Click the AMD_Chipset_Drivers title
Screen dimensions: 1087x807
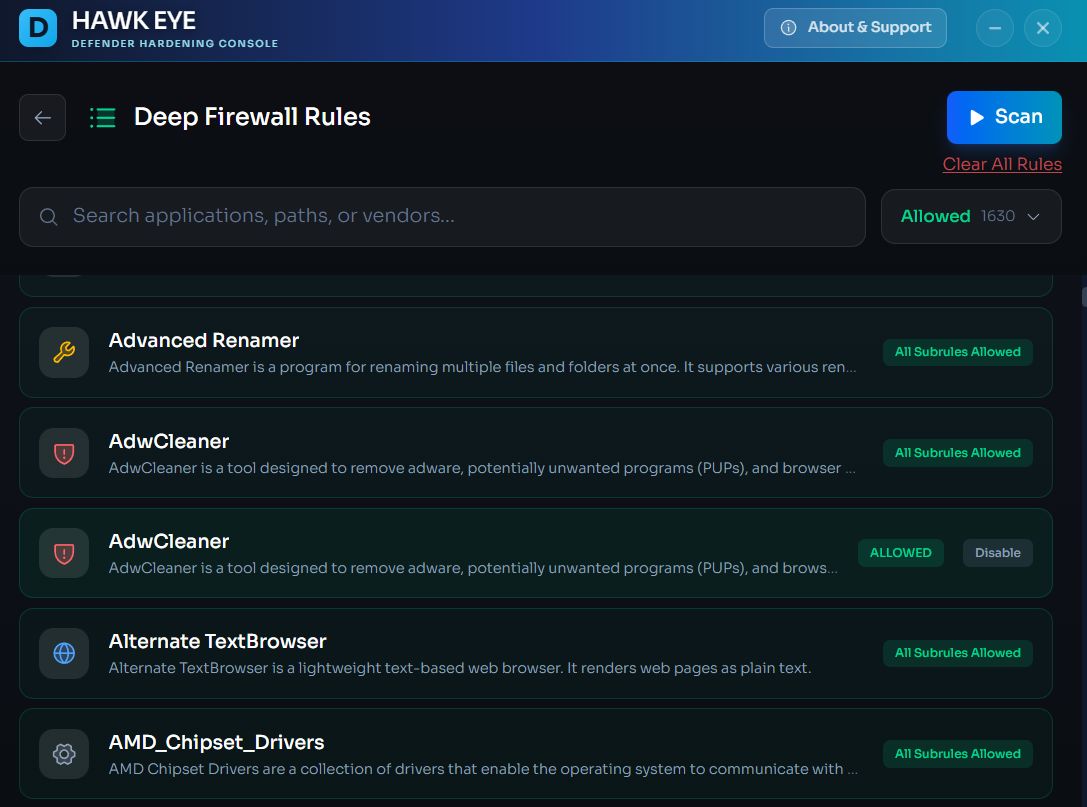click(216, 743)
